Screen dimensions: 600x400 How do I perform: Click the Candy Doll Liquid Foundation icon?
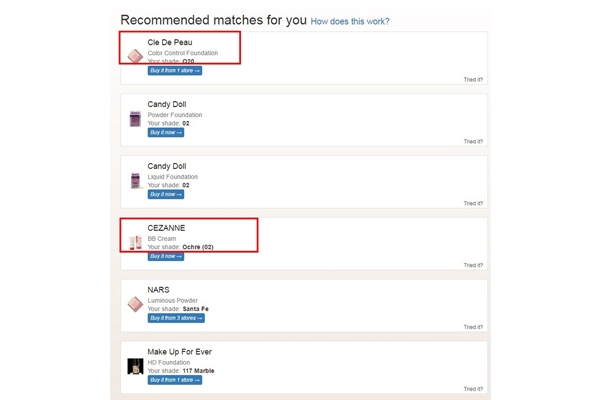(135, 181)
